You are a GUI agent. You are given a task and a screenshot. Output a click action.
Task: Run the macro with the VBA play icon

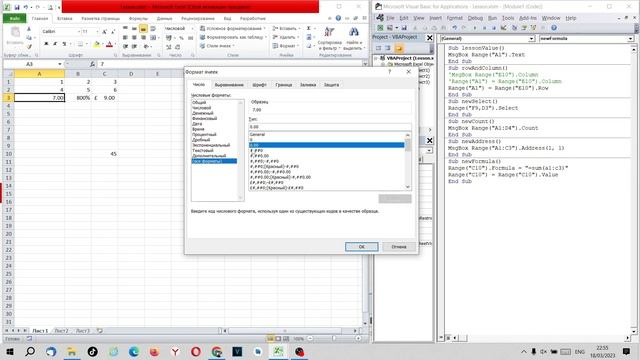click(475, 28)
